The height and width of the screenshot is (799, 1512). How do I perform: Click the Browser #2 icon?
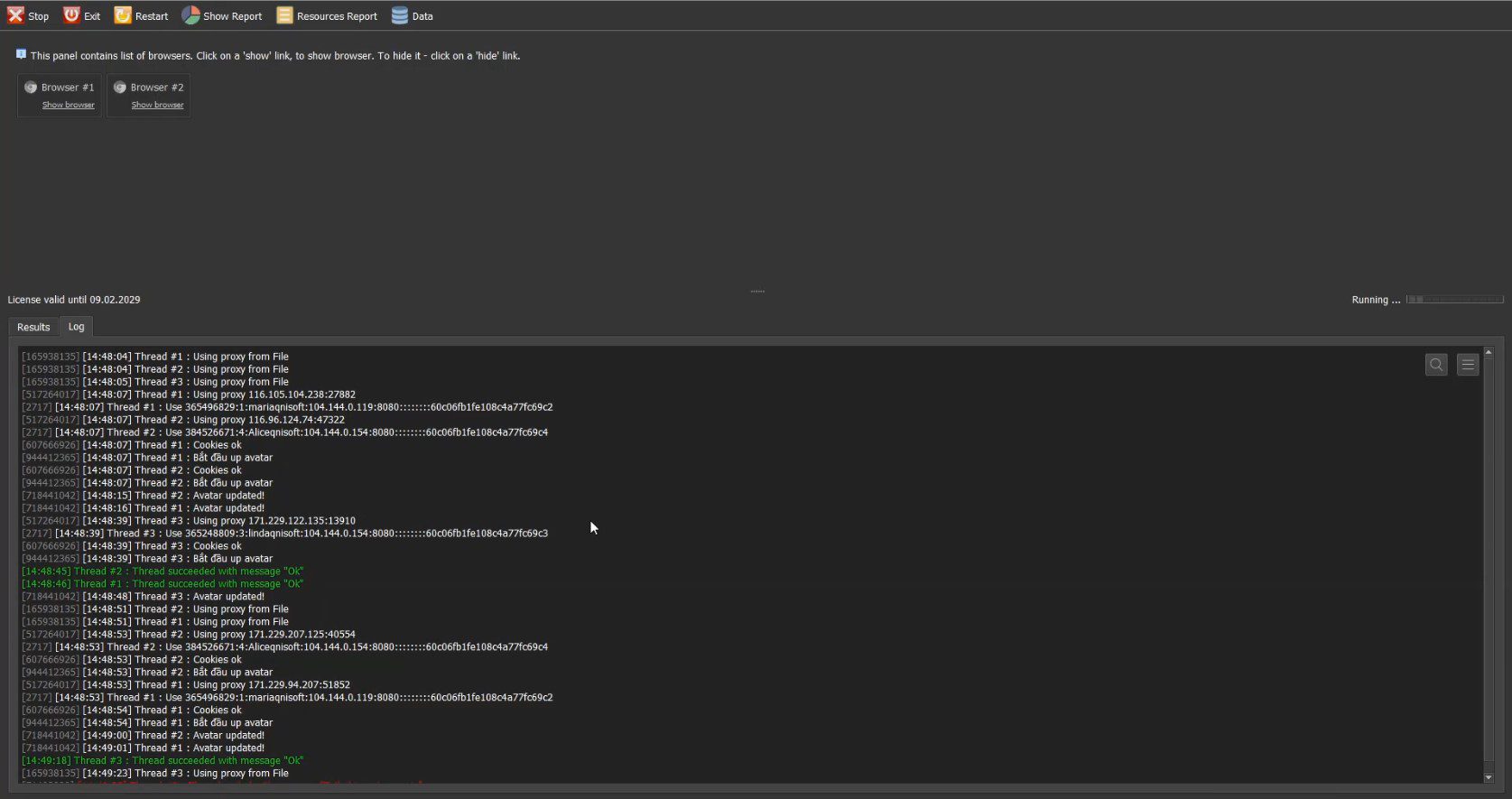pyautogui.click(x=120, y=88)
